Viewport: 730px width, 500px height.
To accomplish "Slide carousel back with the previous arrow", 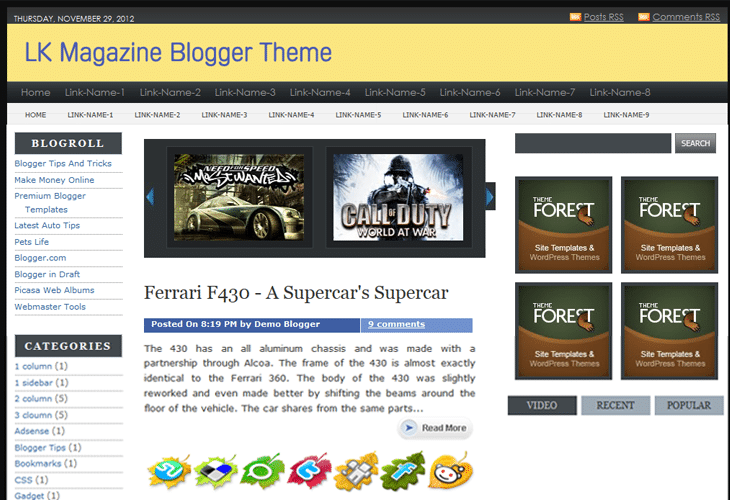I will [150, 197].
